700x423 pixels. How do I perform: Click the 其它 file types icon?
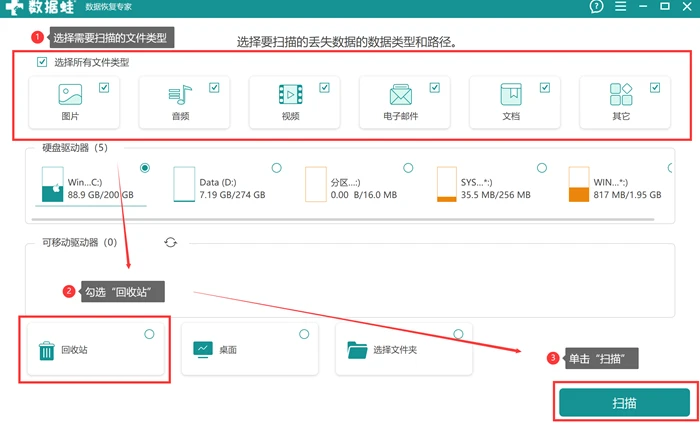(621, 95)
